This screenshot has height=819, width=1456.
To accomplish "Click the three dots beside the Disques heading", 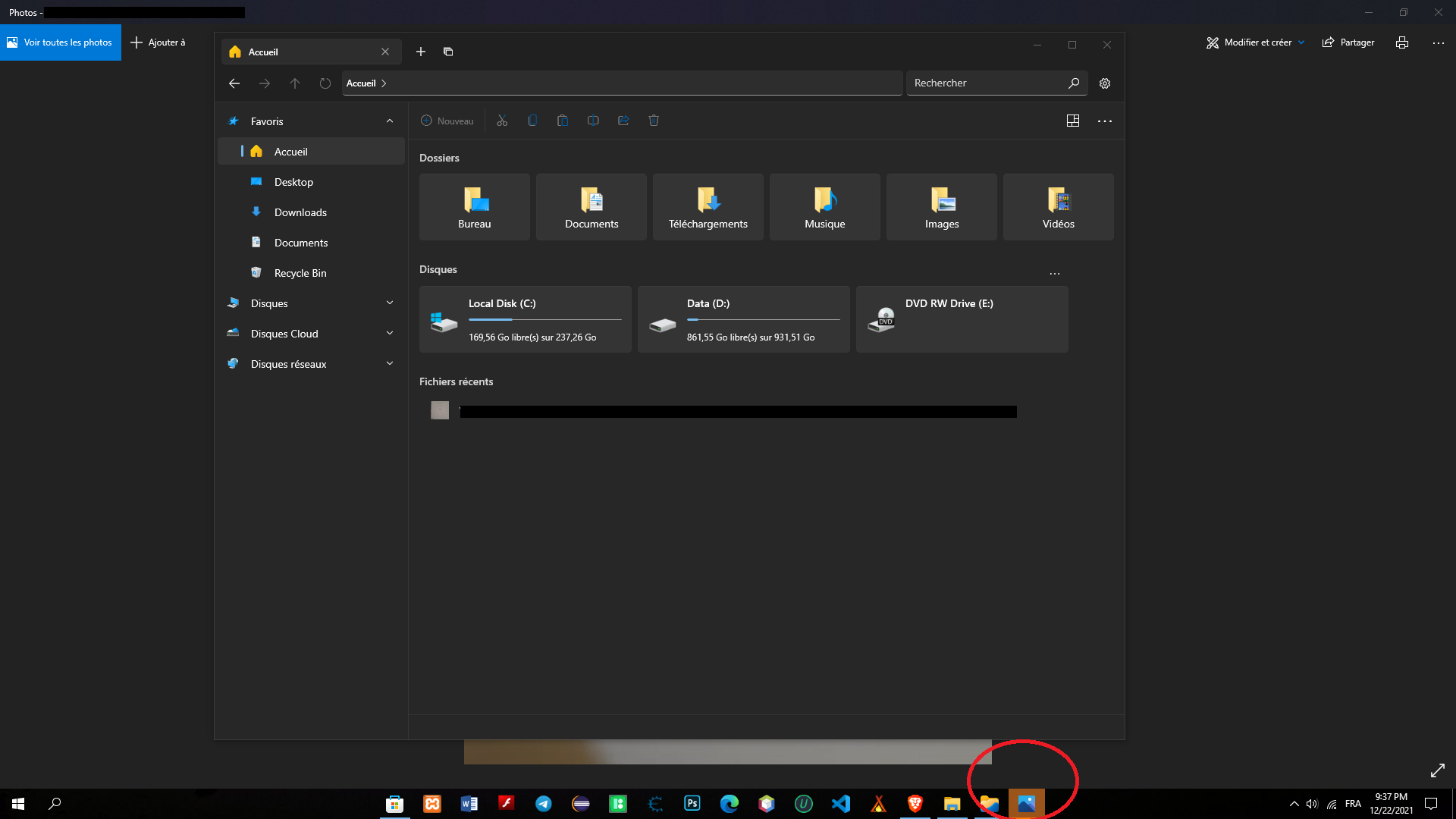I will pos(1055,274).
